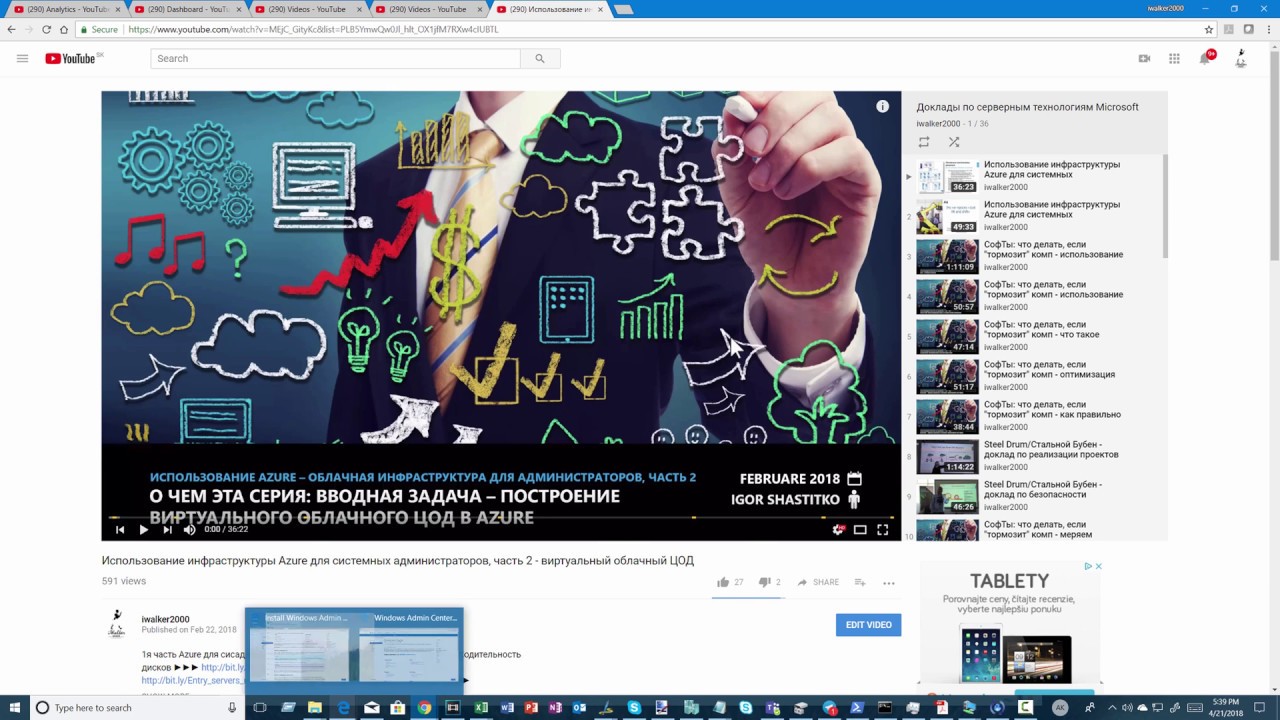Dislike the video with thumbs down
This screenshot has height=720, width=1280.
point(765,582)
